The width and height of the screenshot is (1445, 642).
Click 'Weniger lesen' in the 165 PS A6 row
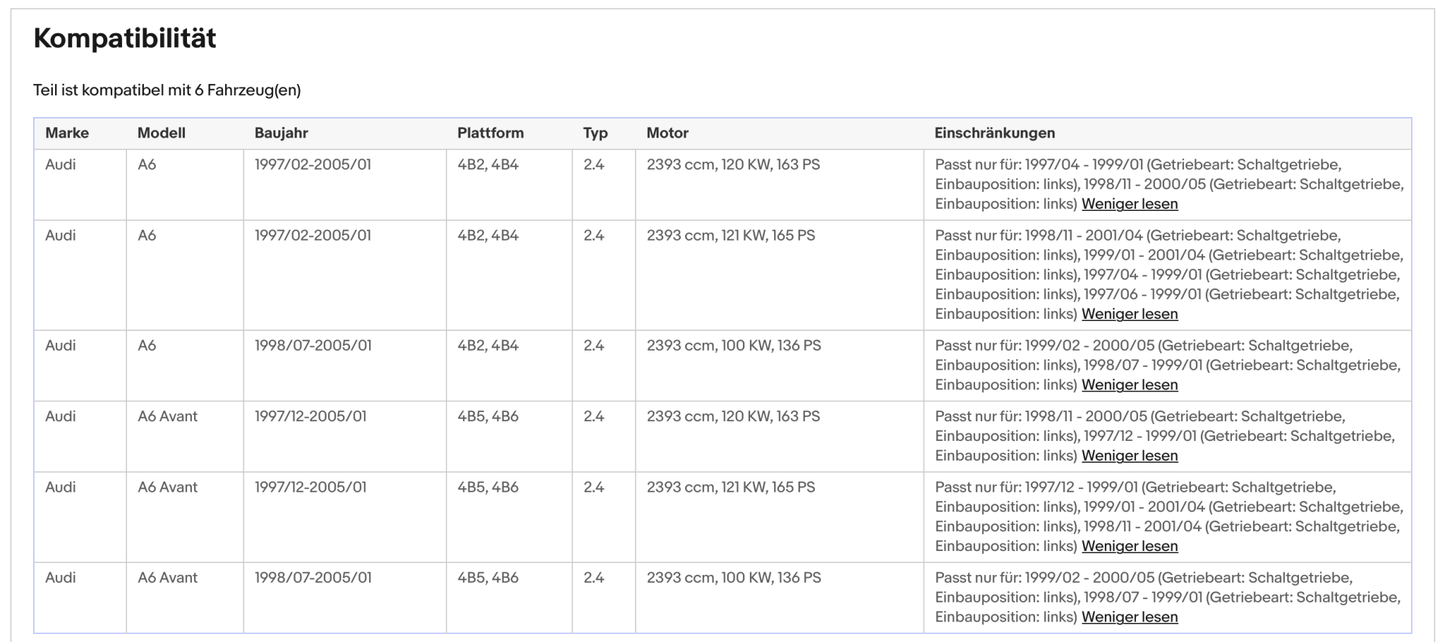pyautogui.click(x=1129, y=313)
